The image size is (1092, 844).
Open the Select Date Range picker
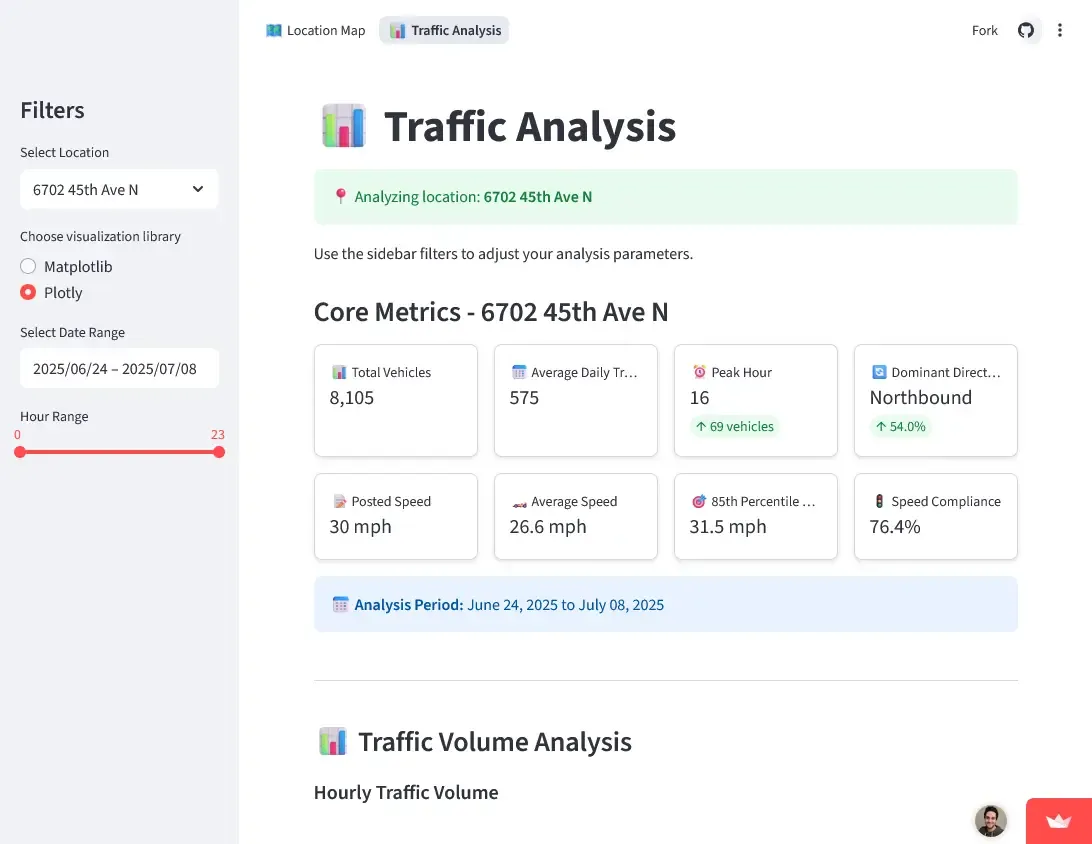pyautogui.click(x=119, y=368)
